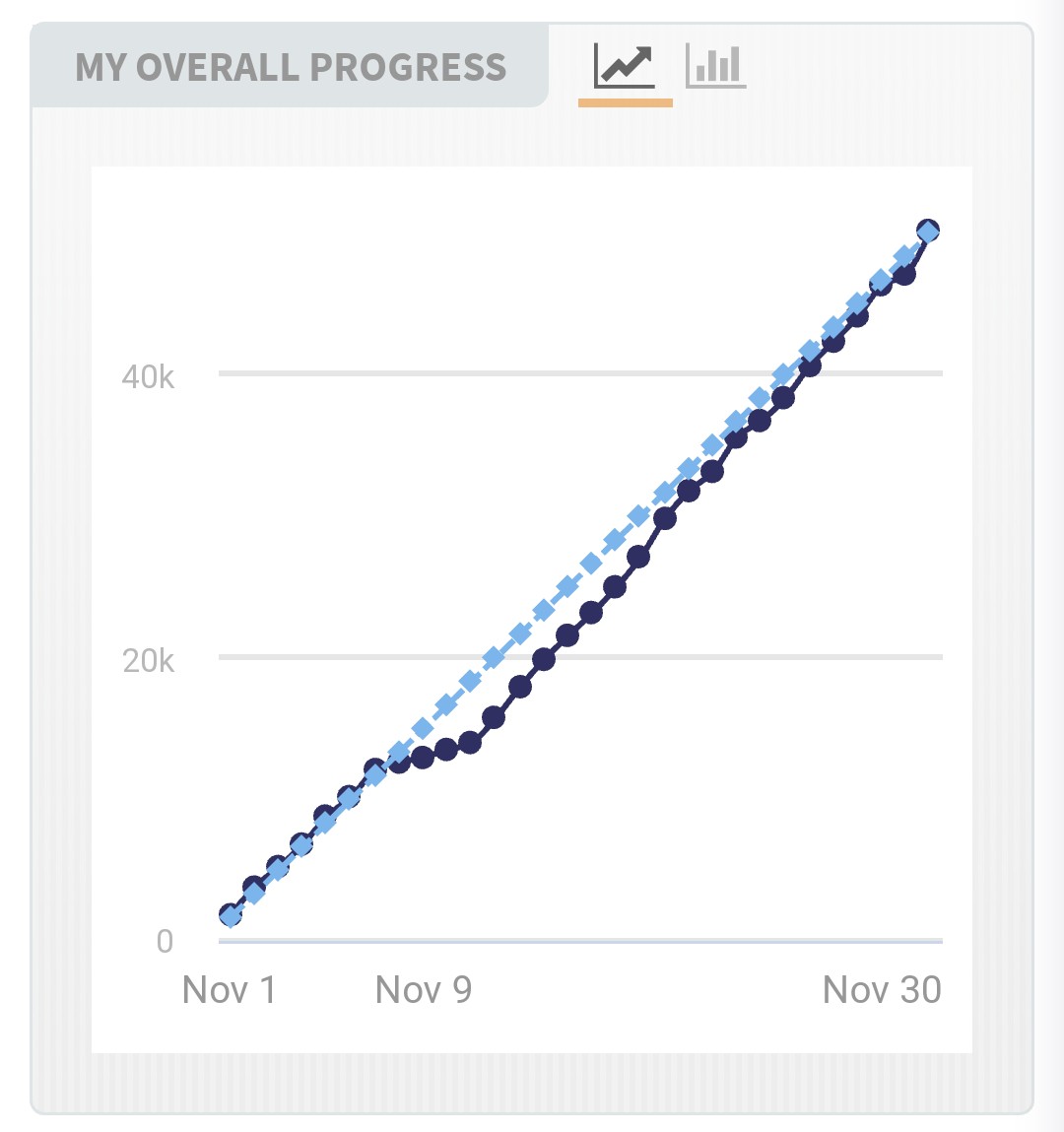Select the Nov 9 axis label

click(424, 990)
